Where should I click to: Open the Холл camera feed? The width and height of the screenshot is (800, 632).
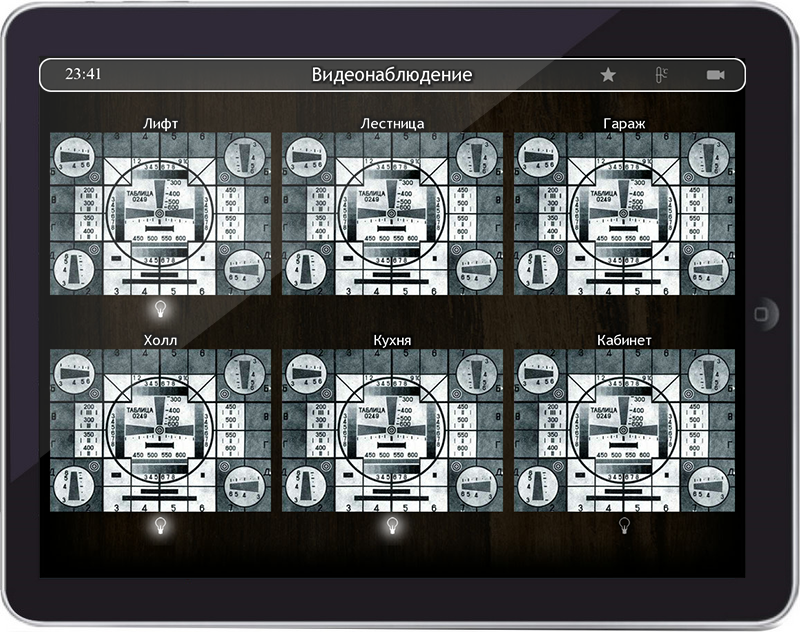(x=160, y=430)
